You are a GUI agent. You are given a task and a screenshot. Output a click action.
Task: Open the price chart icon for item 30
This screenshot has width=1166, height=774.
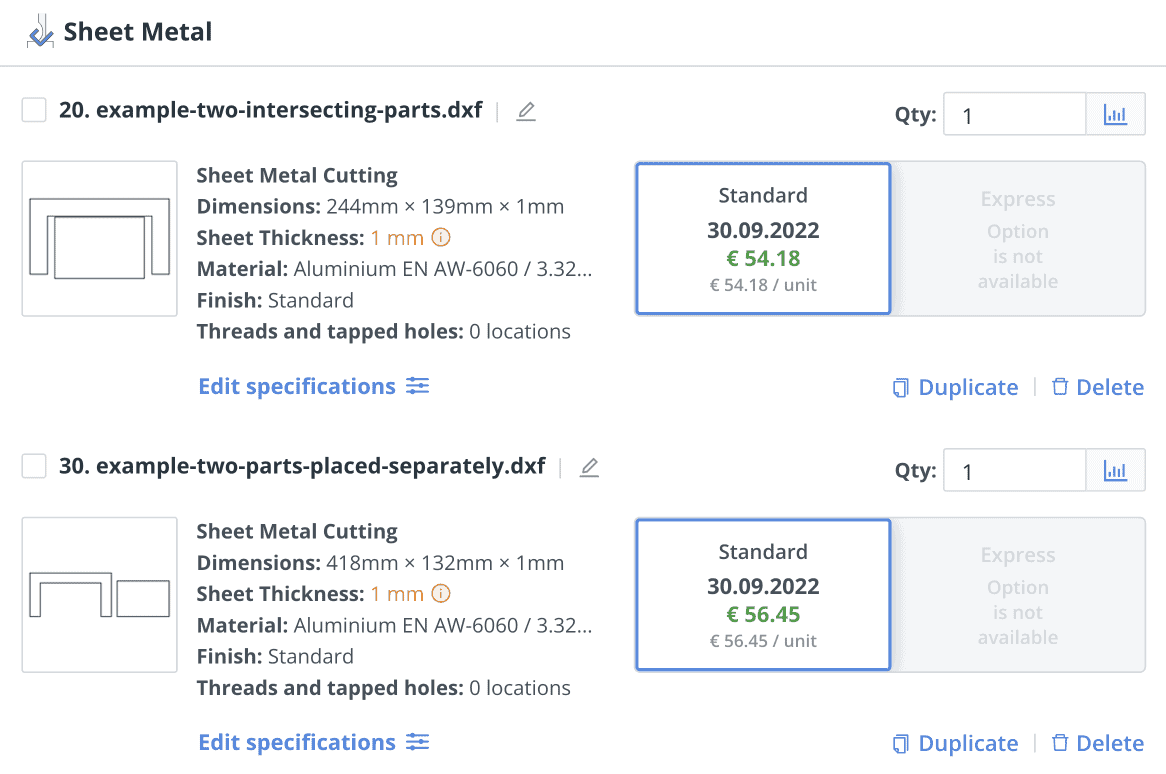coord(1115,470)
